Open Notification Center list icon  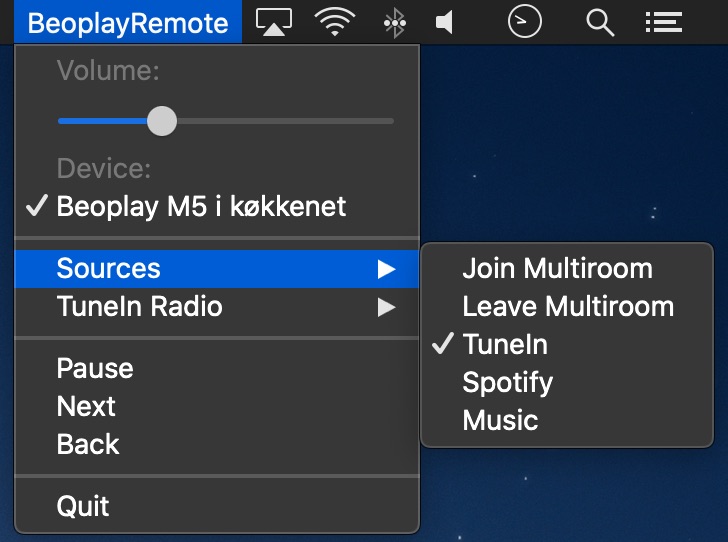(663, 22)
